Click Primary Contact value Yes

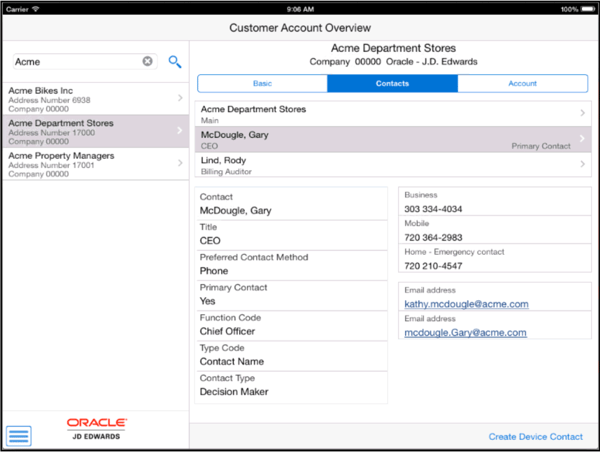(207, 301)
